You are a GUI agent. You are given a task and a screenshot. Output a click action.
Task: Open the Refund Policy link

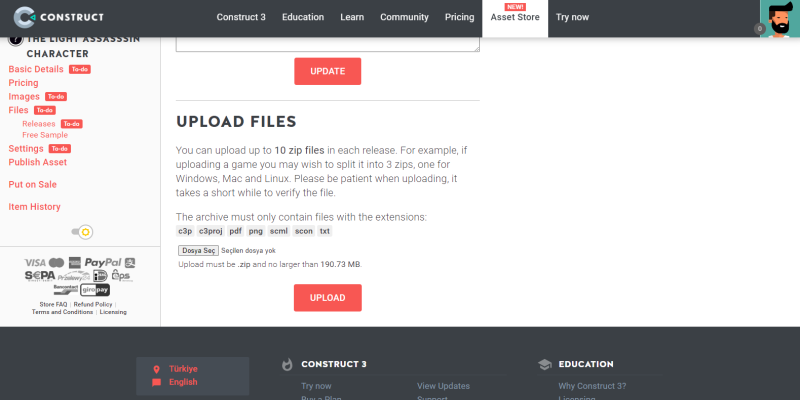(93, 305)
